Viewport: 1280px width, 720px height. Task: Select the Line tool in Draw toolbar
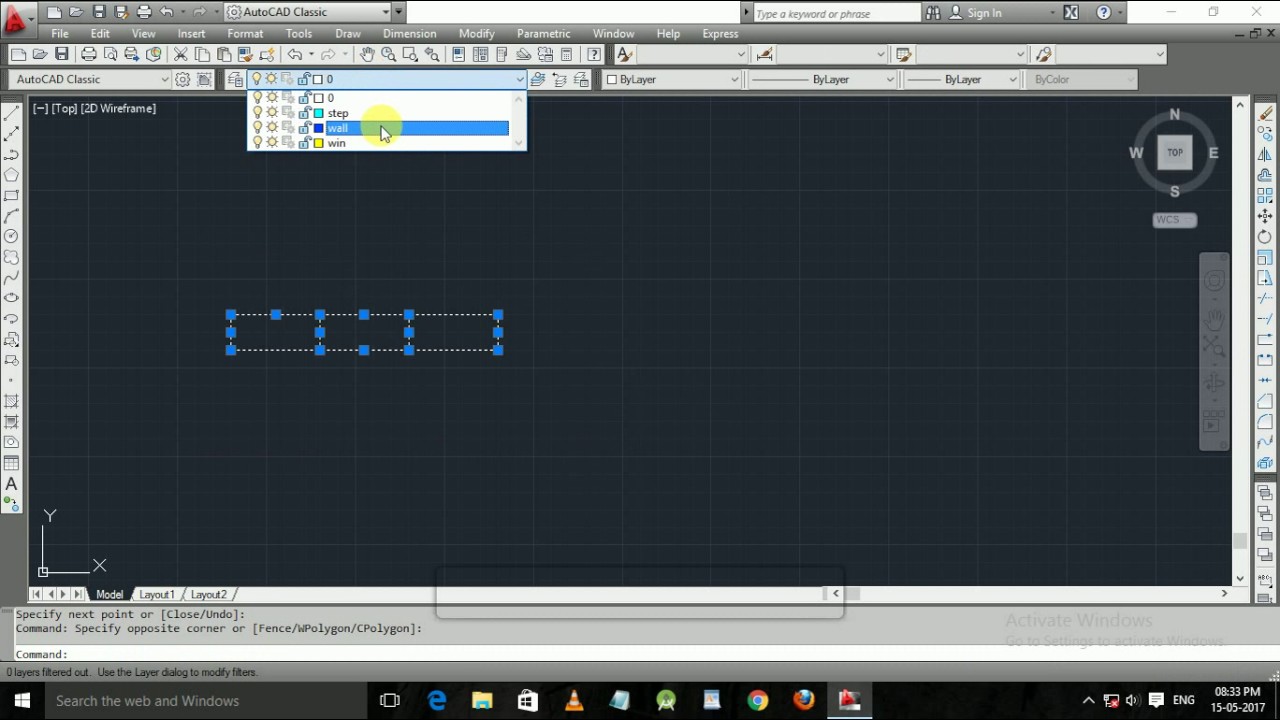pyautogui.click(x=11, y=112)
